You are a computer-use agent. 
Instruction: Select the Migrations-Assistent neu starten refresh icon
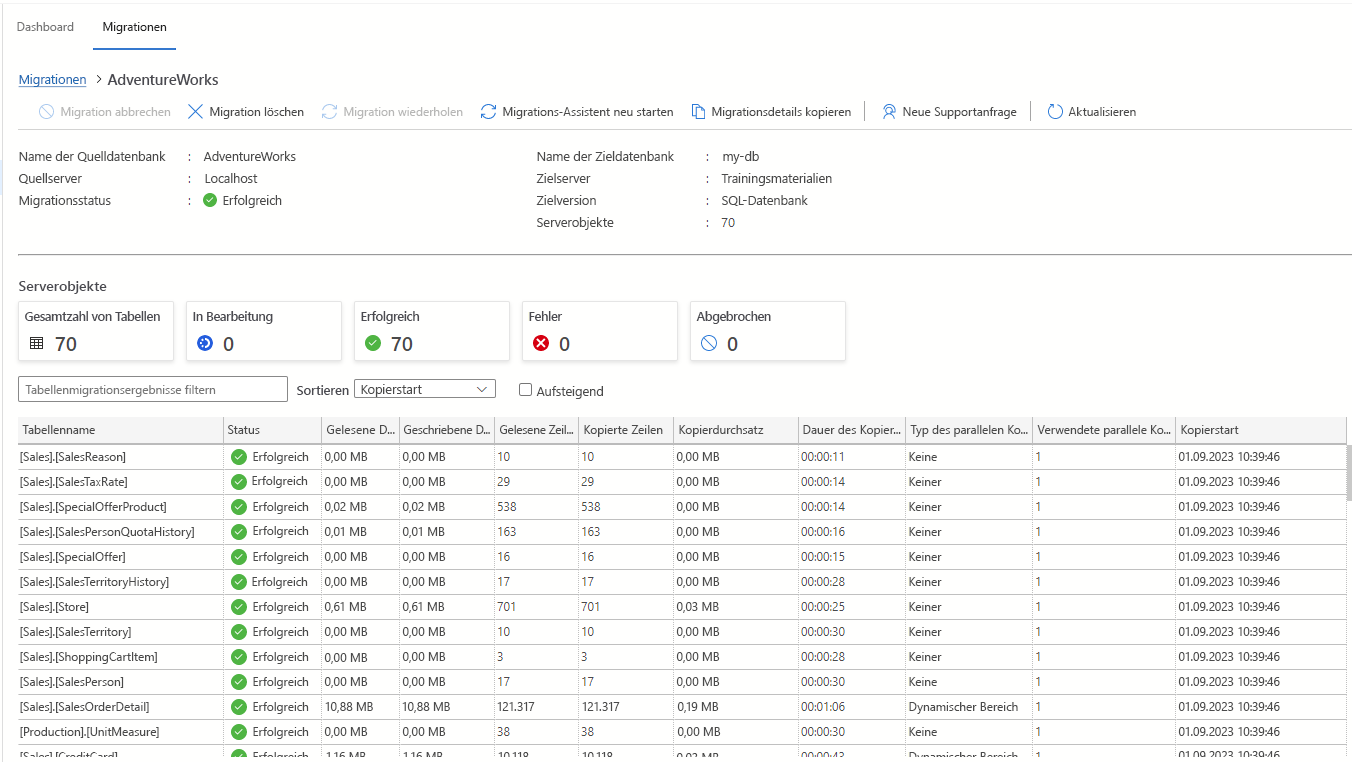coord(488,111)
